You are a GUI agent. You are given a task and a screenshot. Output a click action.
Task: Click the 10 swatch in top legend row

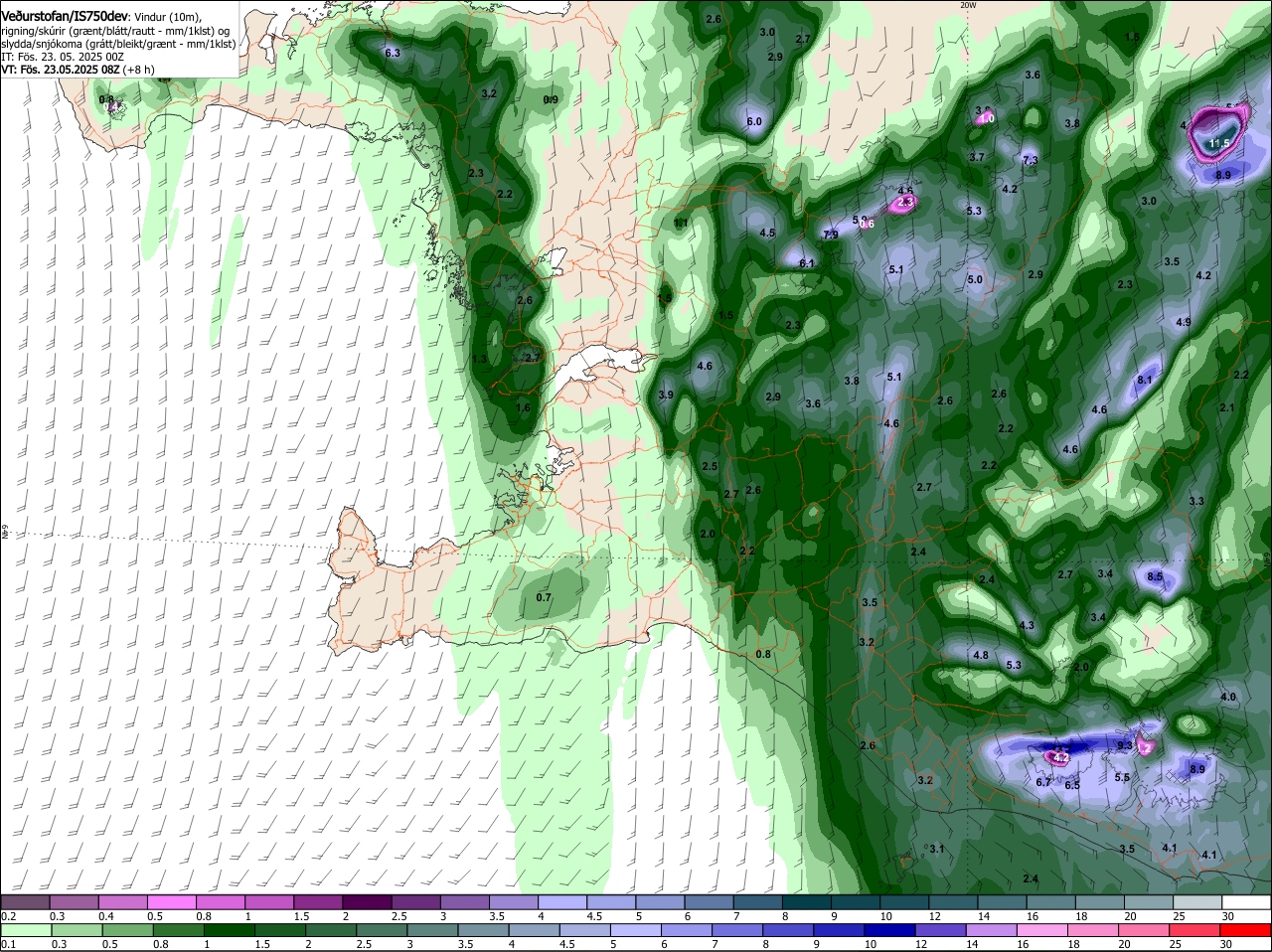(907, 903)
